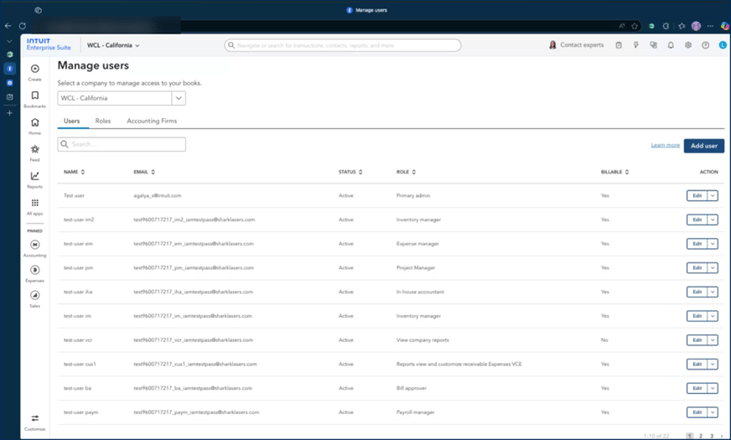Click the notifications bell icon
Viewport: 731px width, 440px height.
coord(671,45)
